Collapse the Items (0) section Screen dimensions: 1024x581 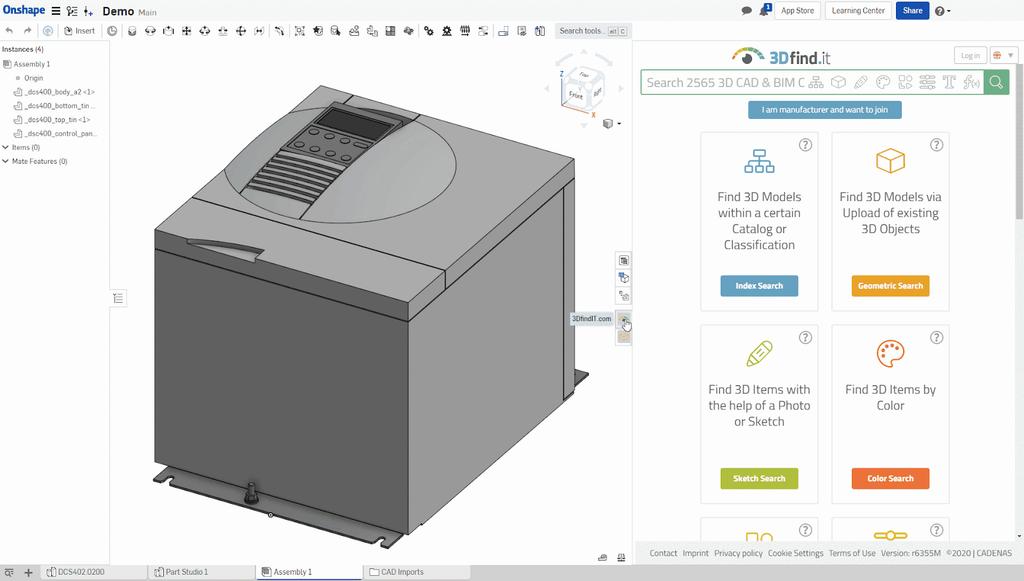[x=7, y=146]
